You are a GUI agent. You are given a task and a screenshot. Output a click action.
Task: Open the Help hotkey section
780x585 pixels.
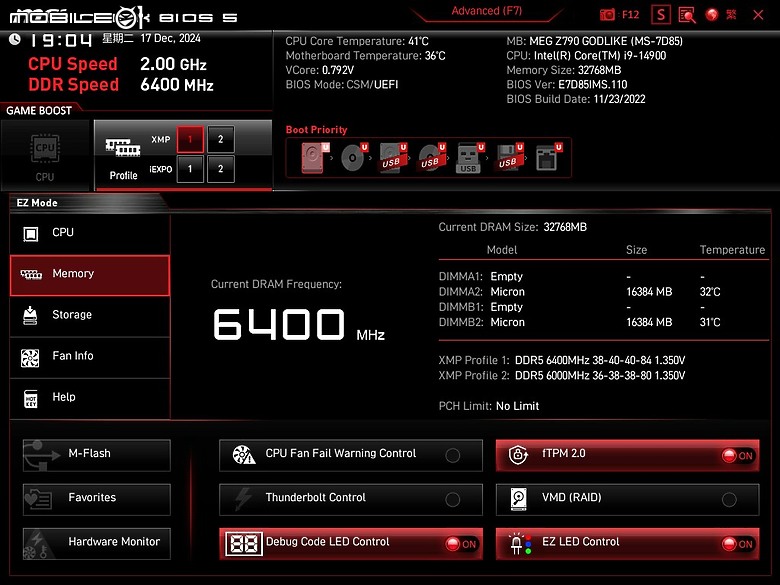(x=90, y=398)
